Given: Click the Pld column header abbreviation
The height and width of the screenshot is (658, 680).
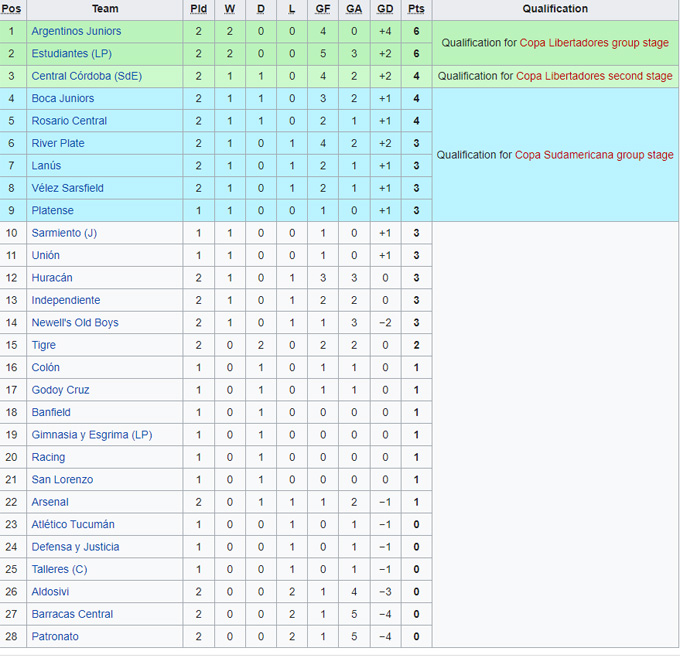Looking at the screenshot, I should 198,9.
